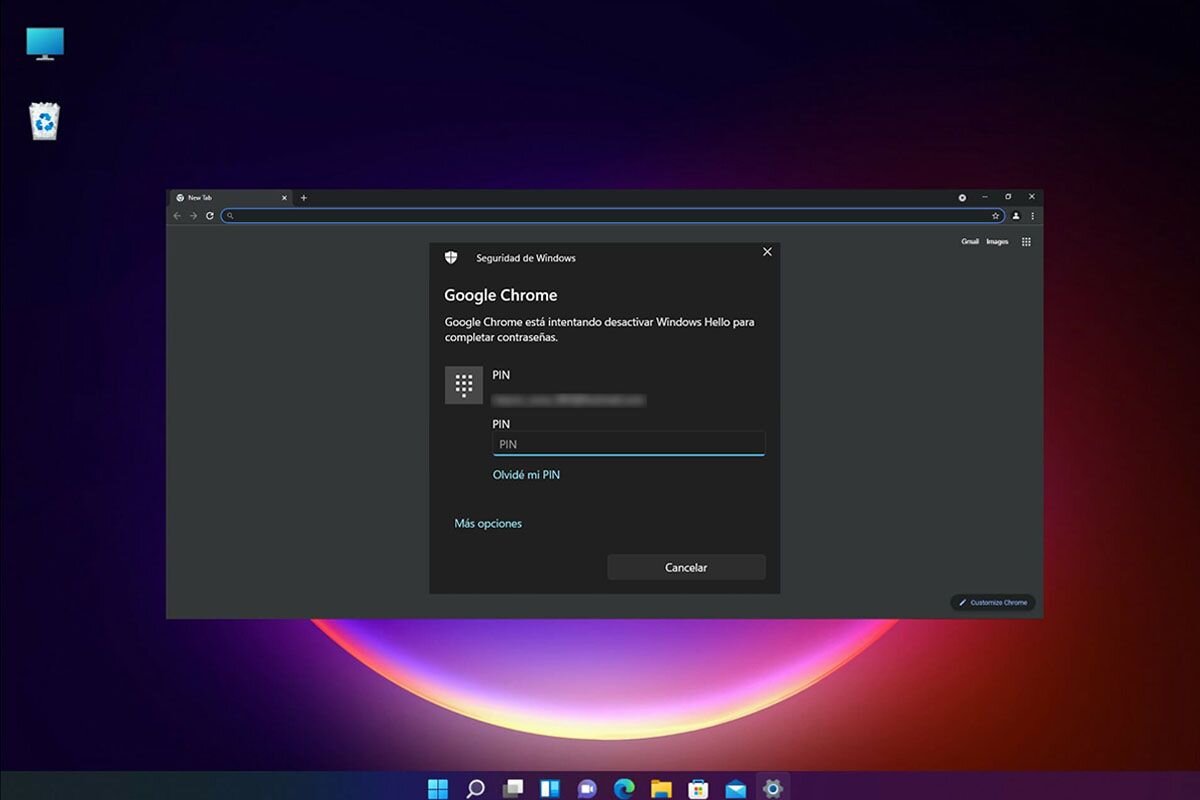Screen dimensions: 1200x800
Task: Reload the Chrome page
Action: pyautogui.click(x=209, y=215)
